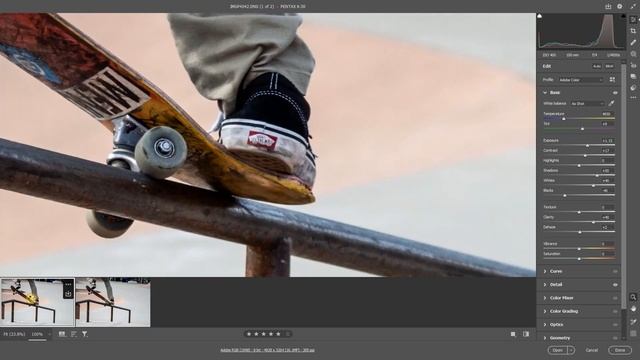Click the Open button

click(x=558, y=350)
